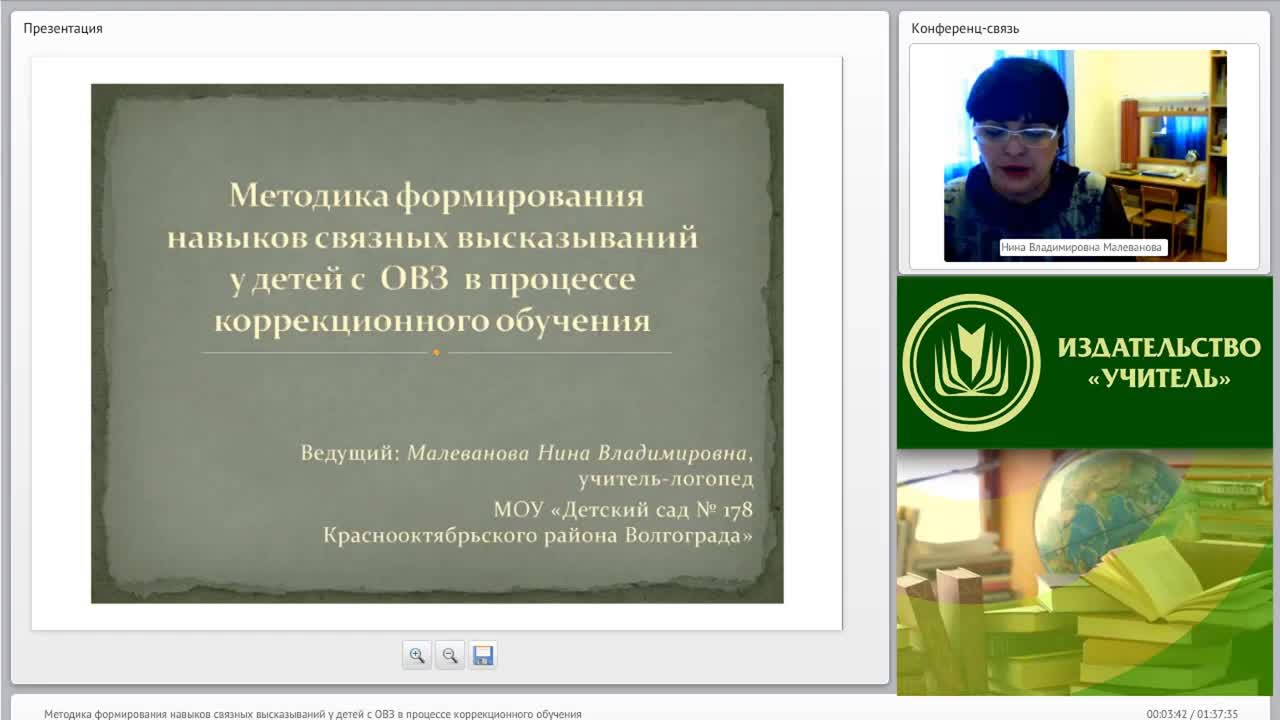The width and height of the screenshot is (1280, 720).
Task: Click the name label Нина Владимировна Малеванова
Action: [1084, 247]
